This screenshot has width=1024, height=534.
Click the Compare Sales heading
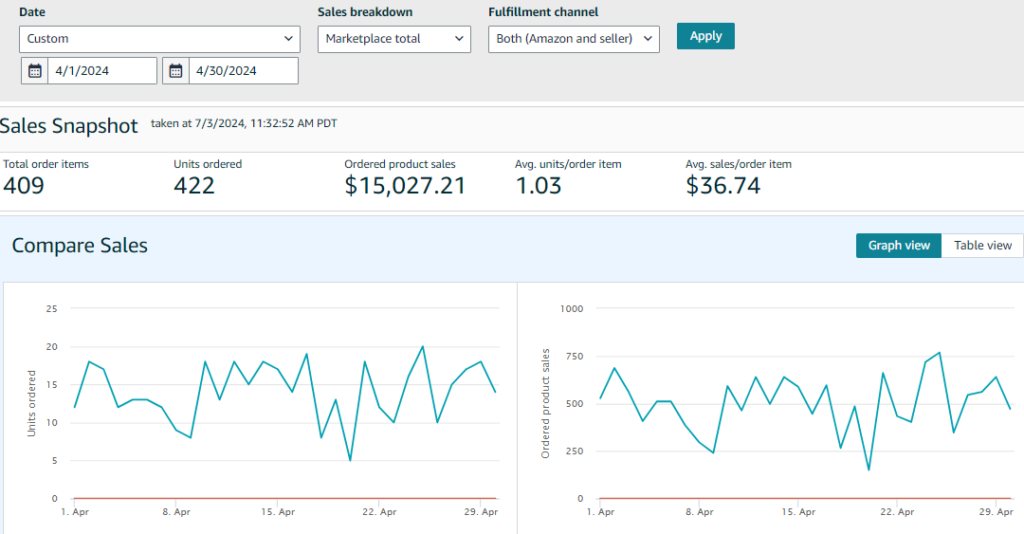[80, 245]
